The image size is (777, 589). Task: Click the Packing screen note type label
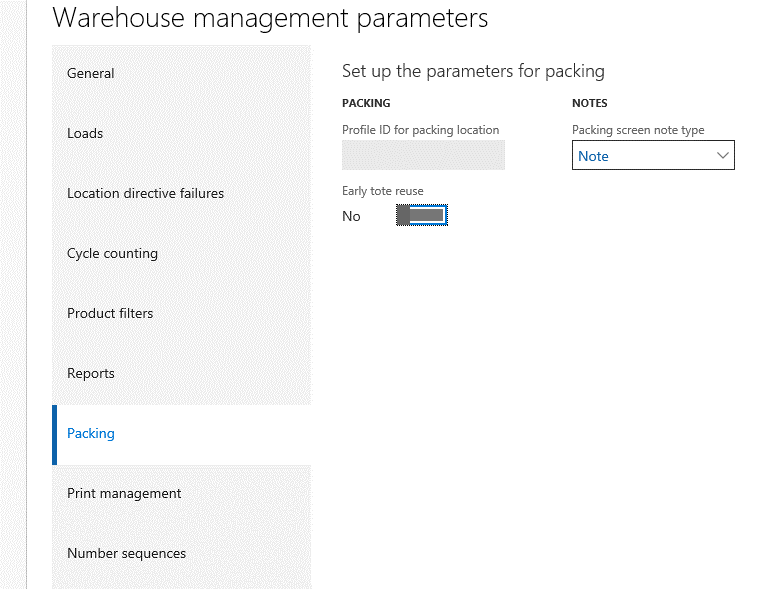click(638, 130)
